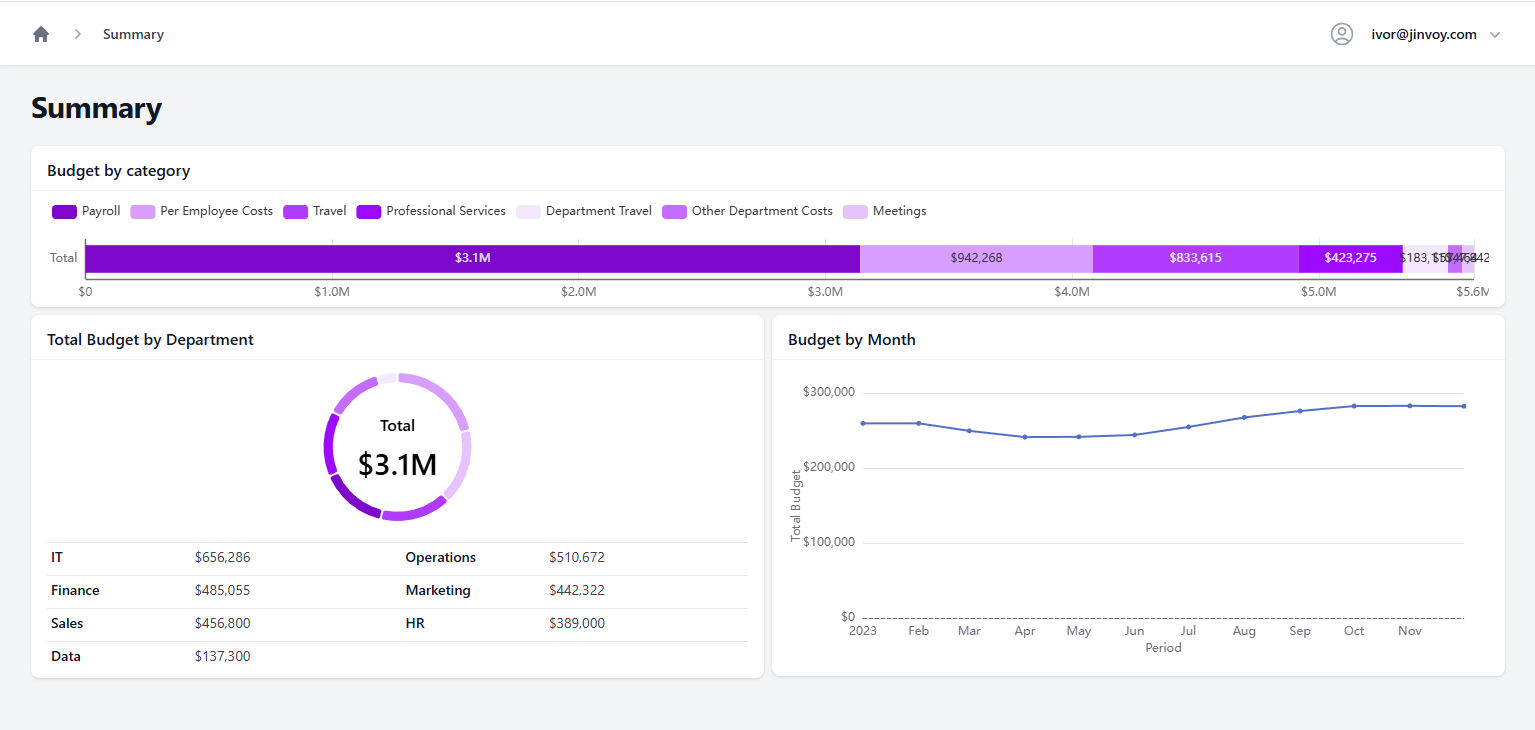Toggle the Department Travel legend entry
The image size is (1535, 730).
pos(584,211)
